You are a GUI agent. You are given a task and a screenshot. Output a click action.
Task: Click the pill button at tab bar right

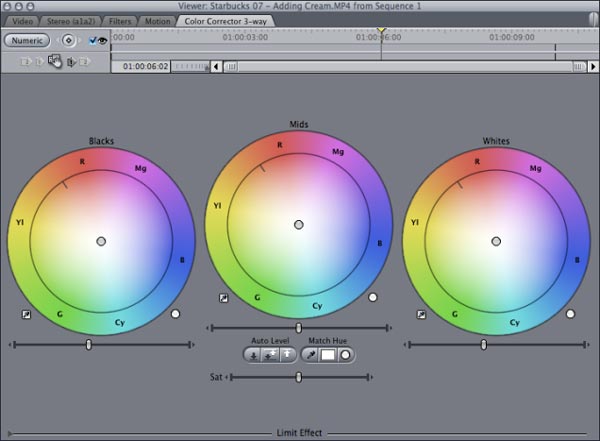[x=593, y=19]
